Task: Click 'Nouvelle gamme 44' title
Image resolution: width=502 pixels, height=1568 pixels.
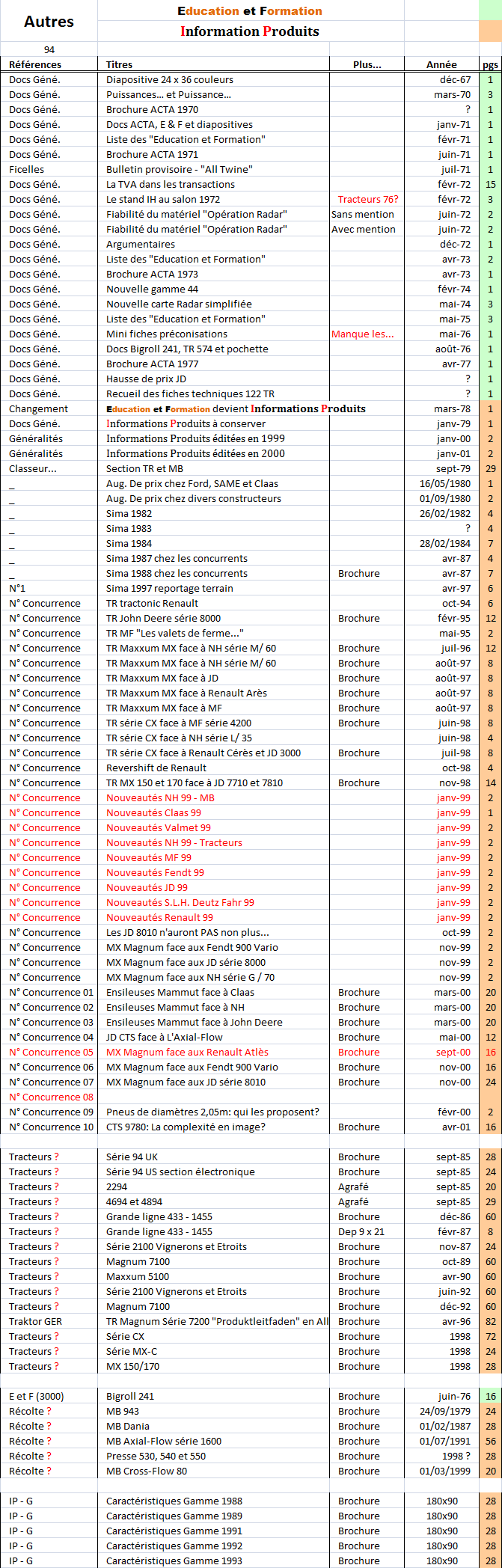Action: tap(152, 289)
